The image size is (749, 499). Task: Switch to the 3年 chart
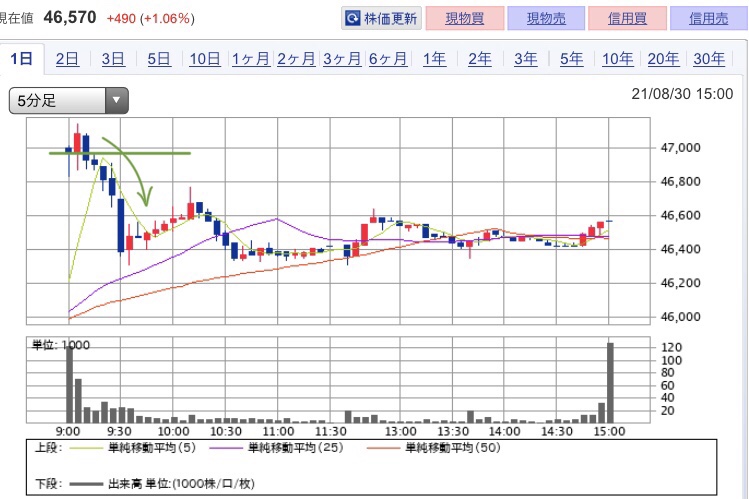click(x=526, y=59)
